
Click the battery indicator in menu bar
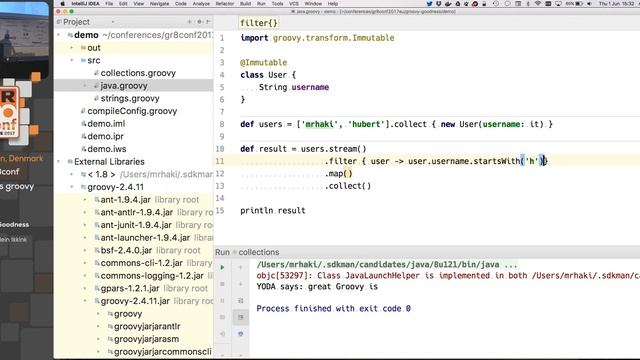point(574,4)
